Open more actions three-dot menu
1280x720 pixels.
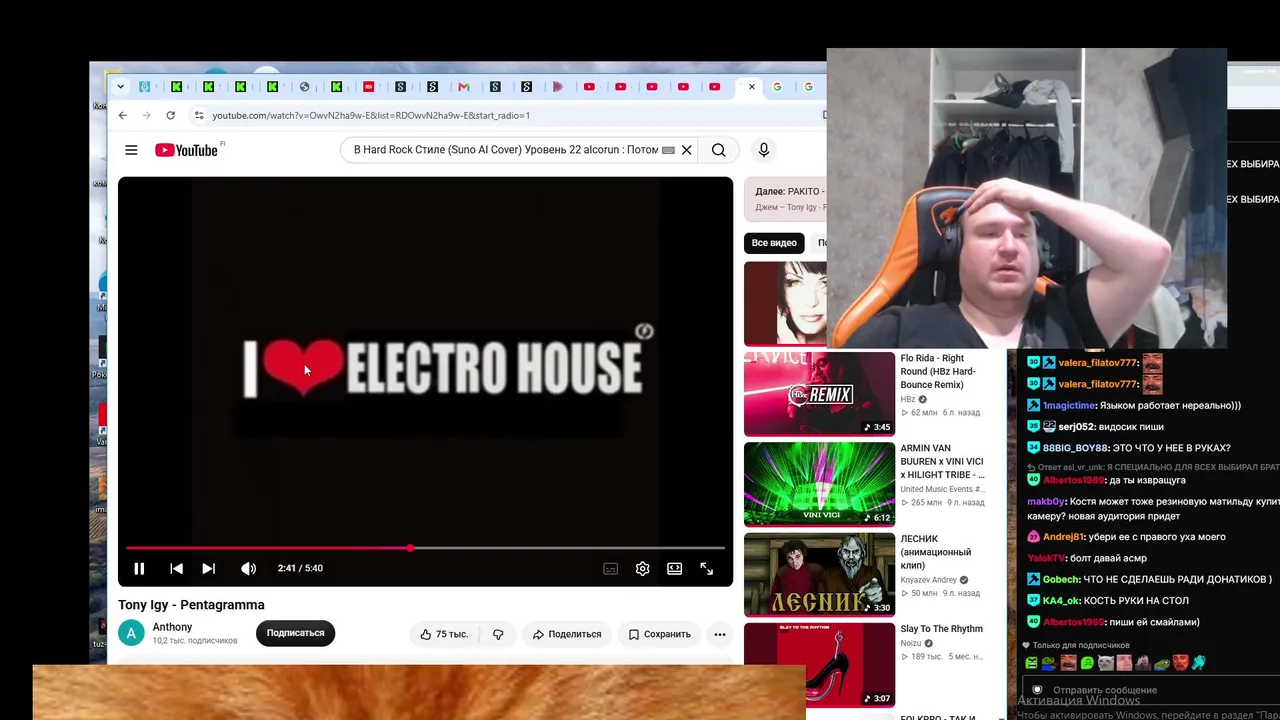point(719,634)
